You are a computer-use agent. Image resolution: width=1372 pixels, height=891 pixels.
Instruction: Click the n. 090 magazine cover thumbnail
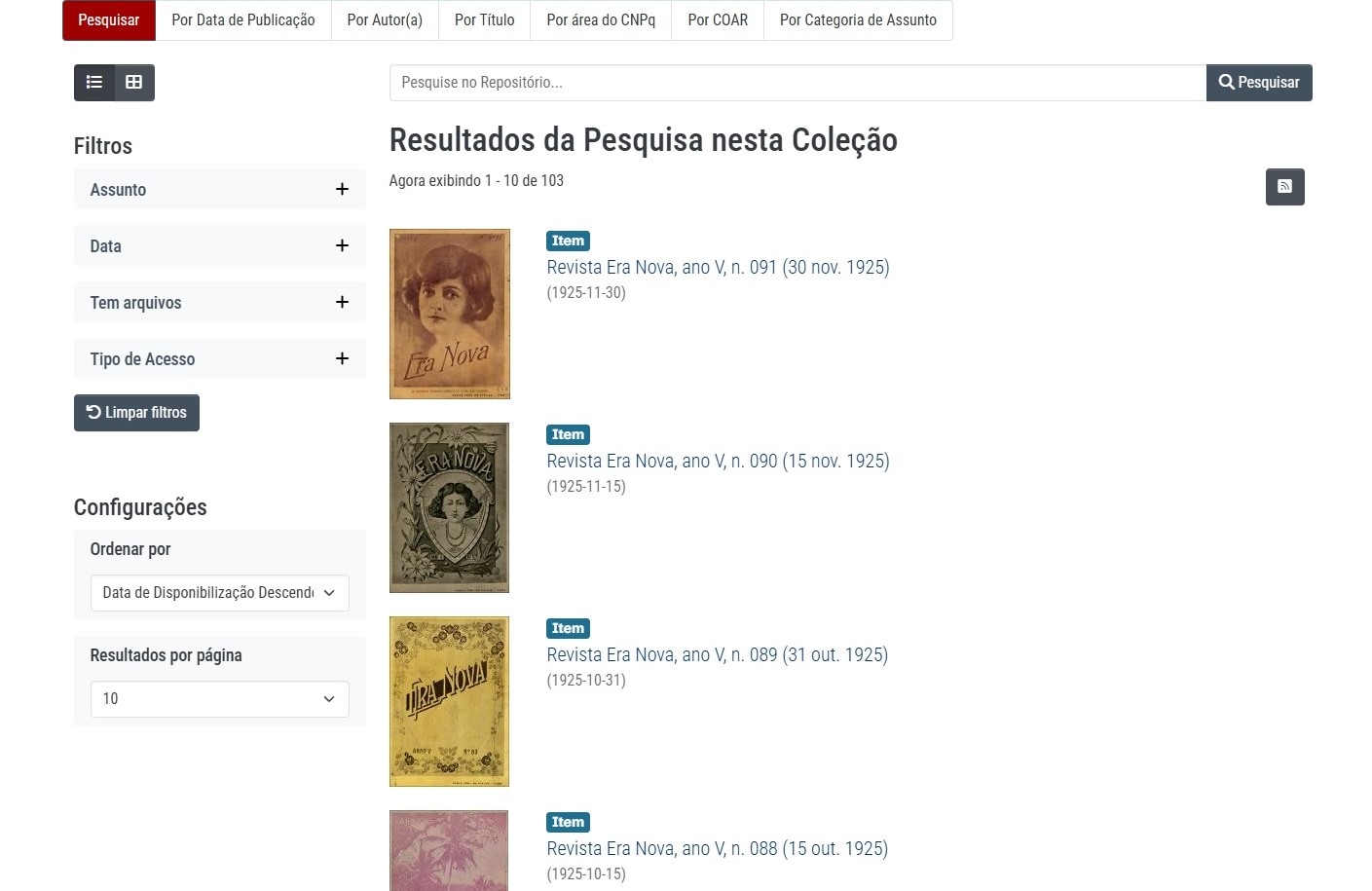click(x=449, y=507)
